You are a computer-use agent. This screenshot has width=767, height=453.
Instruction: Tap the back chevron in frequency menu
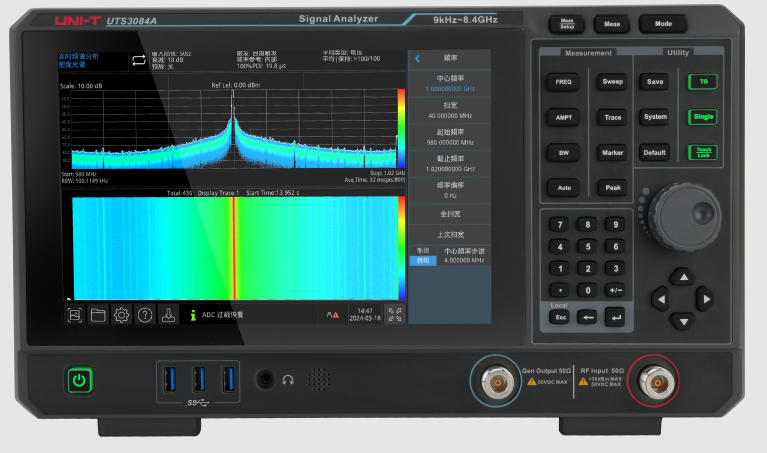[x=417, y=59]
